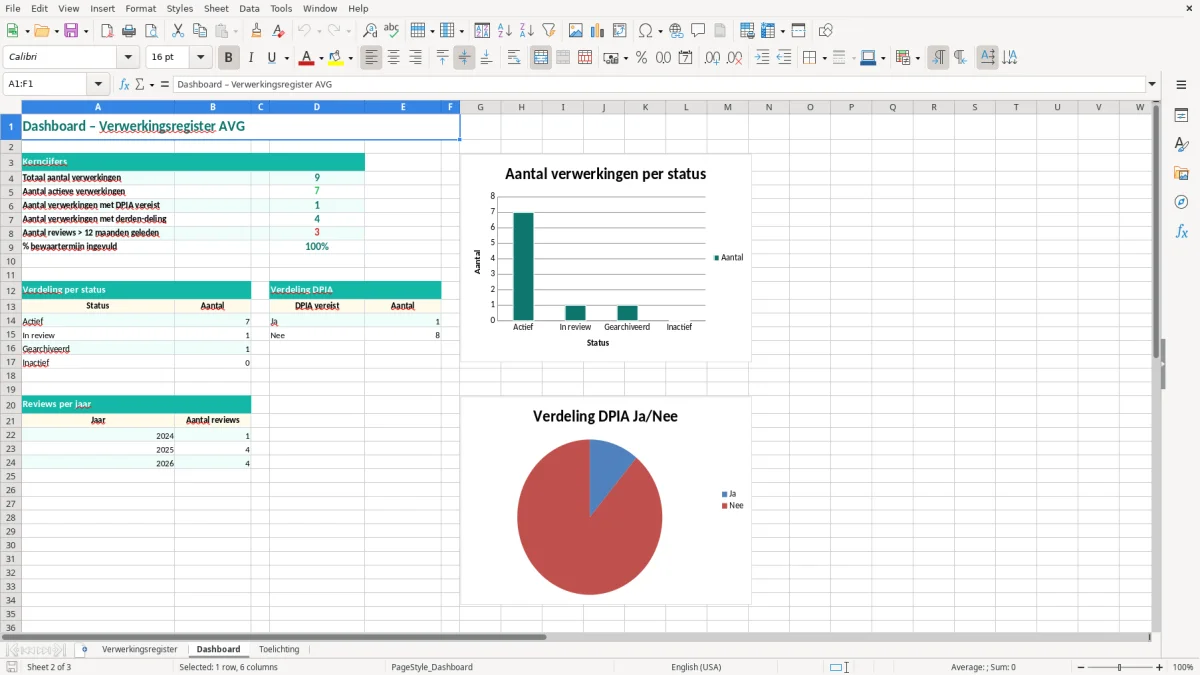The image size is (1200, 675).
Task: Click Format as Percent icon
Action: pyautogui.click(x=642, y=58)
